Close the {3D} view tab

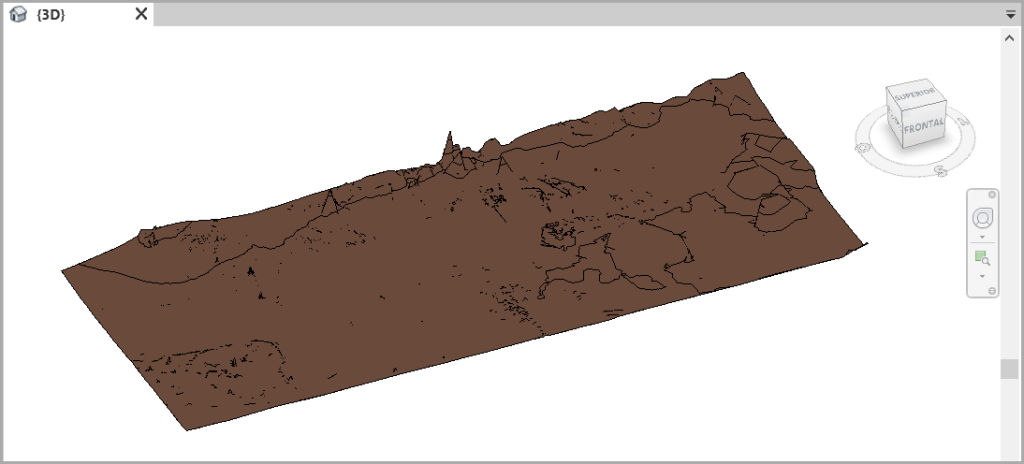141,14
